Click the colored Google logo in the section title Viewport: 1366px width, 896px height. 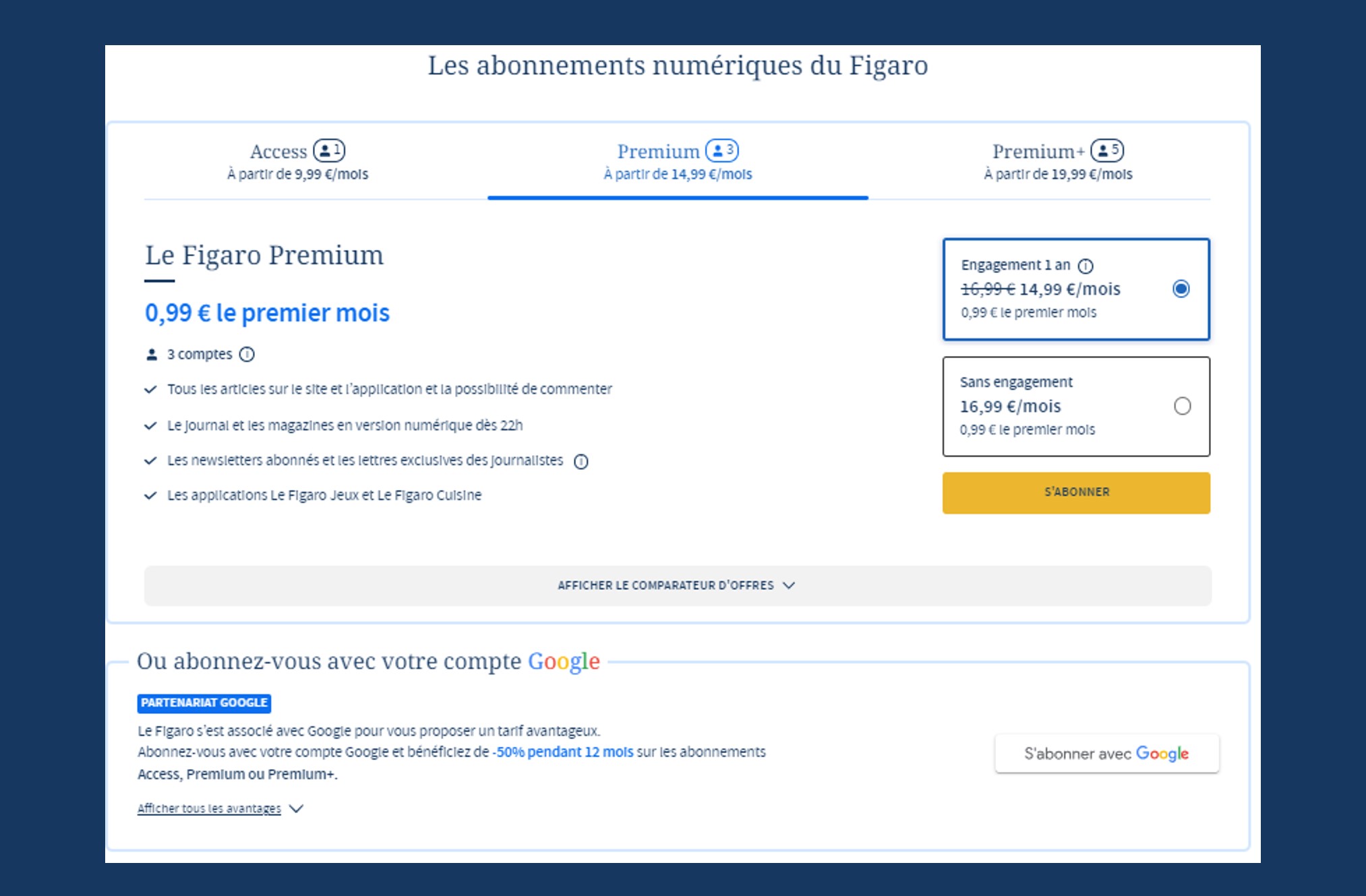pos(564,661)
